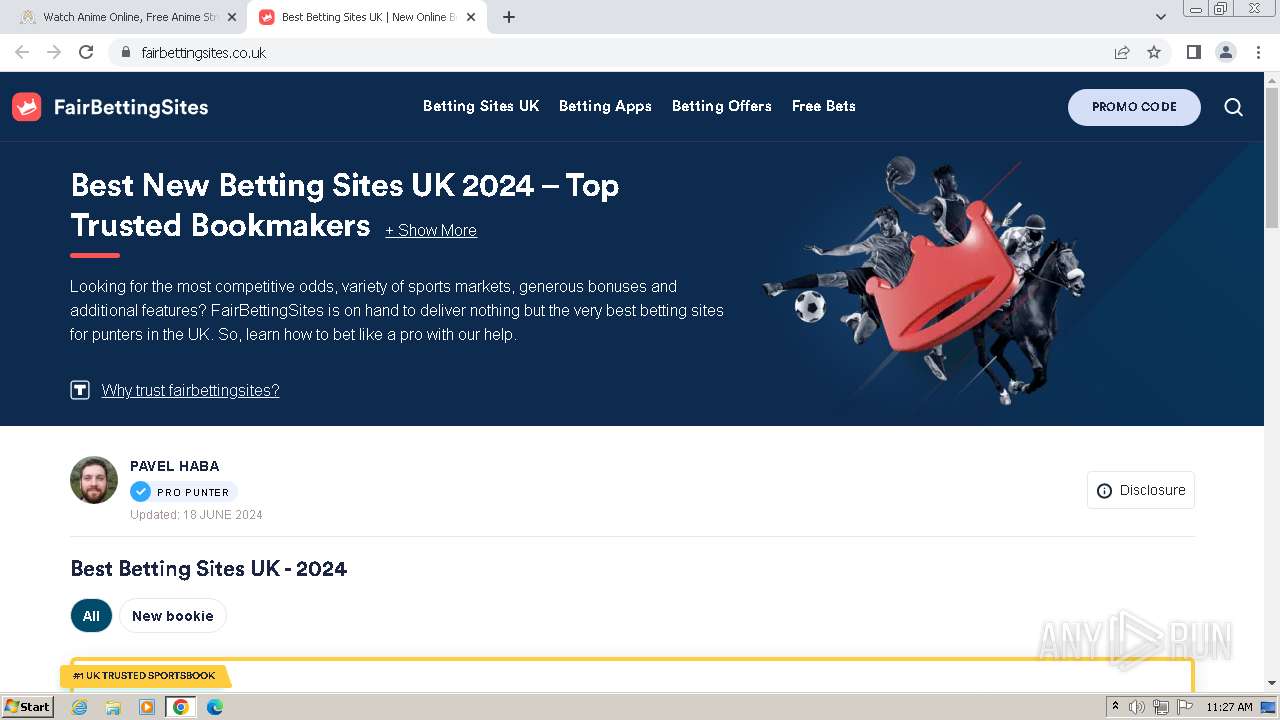The height and width of the screenshot is (720, 1280).
Task: Click the blue verified check badge
Action: [x=141, y=492]
